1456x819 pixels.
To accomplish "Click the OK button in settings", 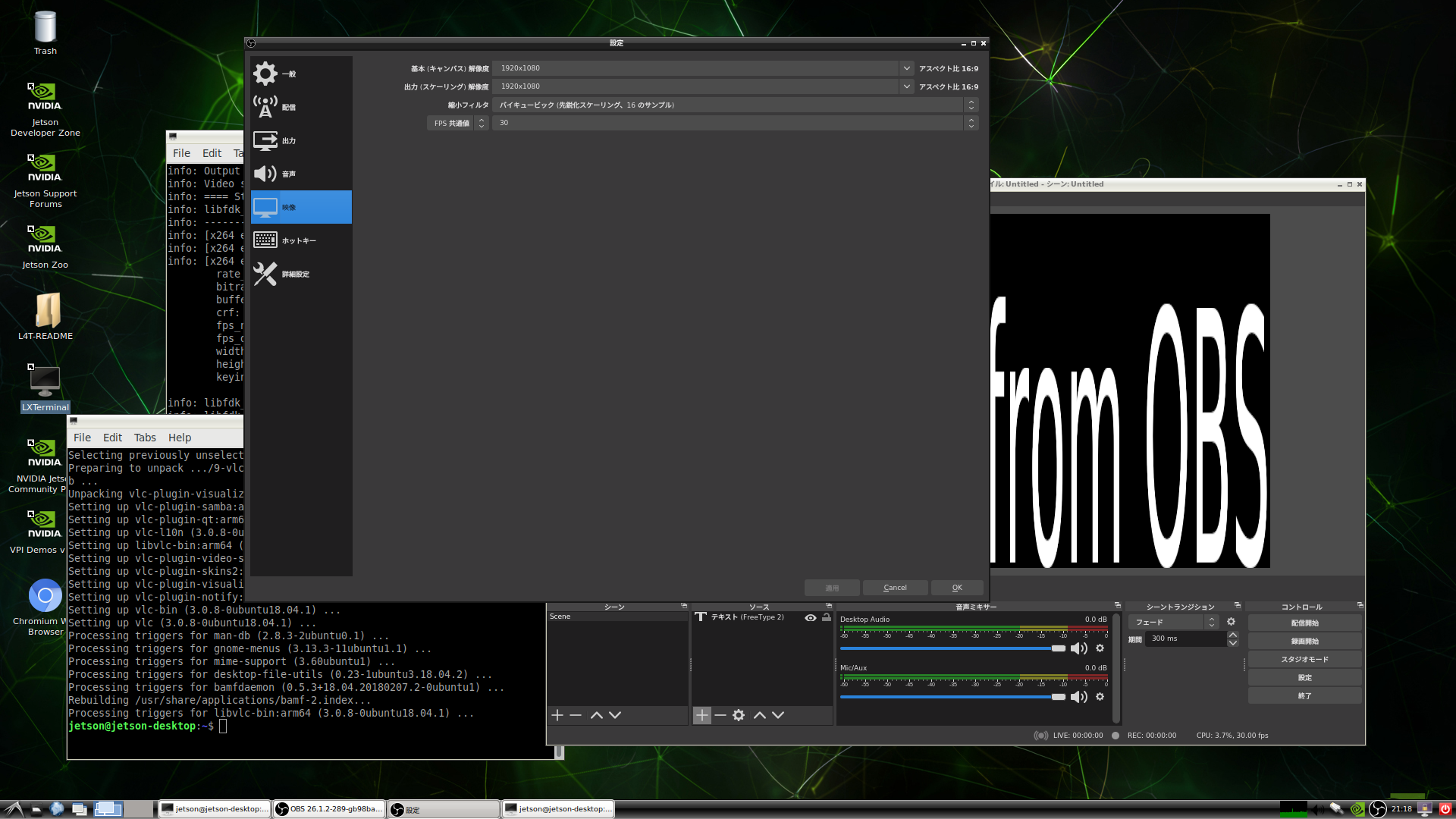I will pos(957,588).
